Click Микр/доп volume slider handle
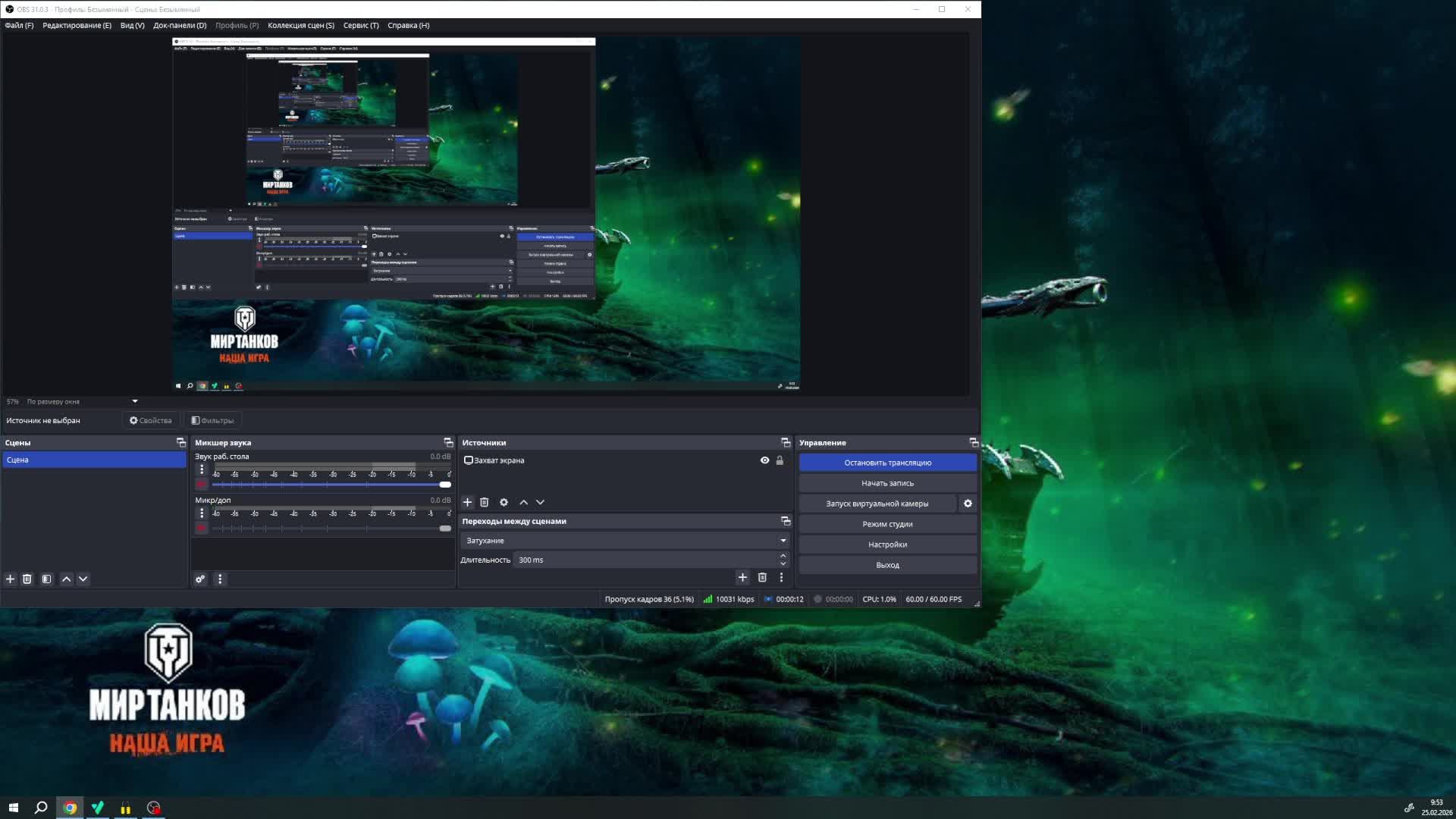 click(x=445, y=529)
